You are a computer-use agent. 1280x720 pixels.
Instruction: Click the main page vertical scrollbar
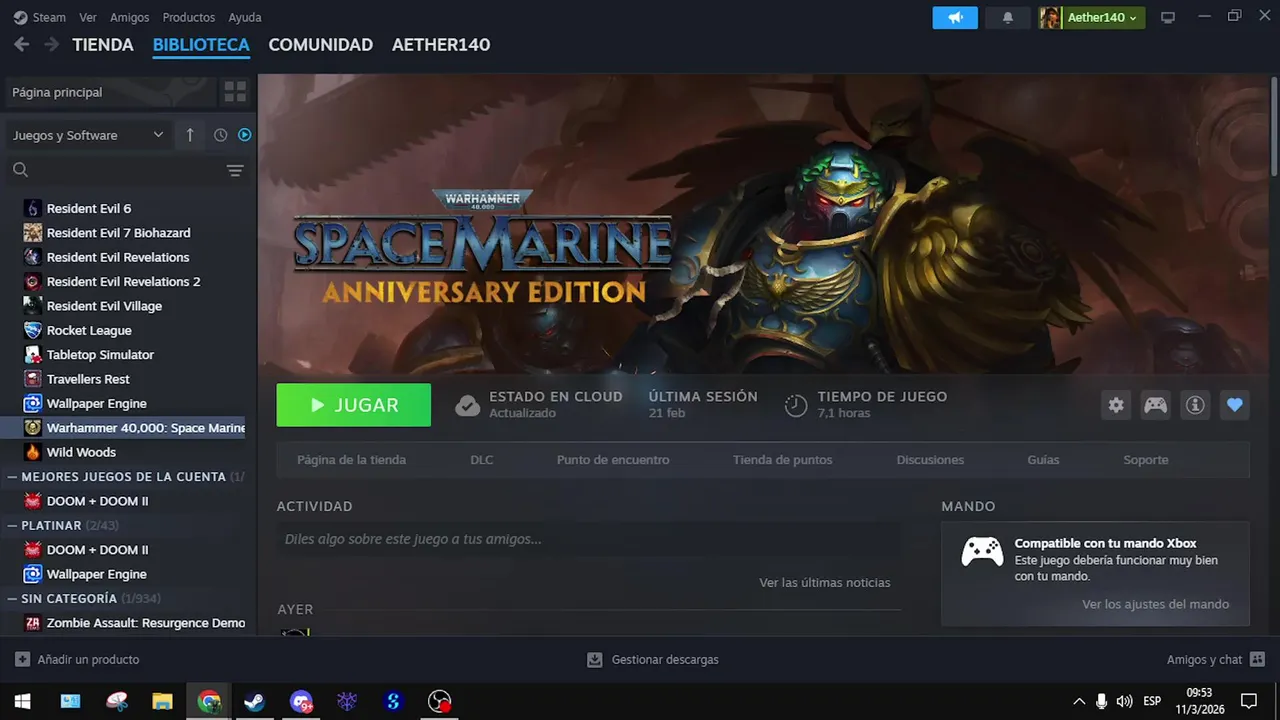coord(1274,125)
